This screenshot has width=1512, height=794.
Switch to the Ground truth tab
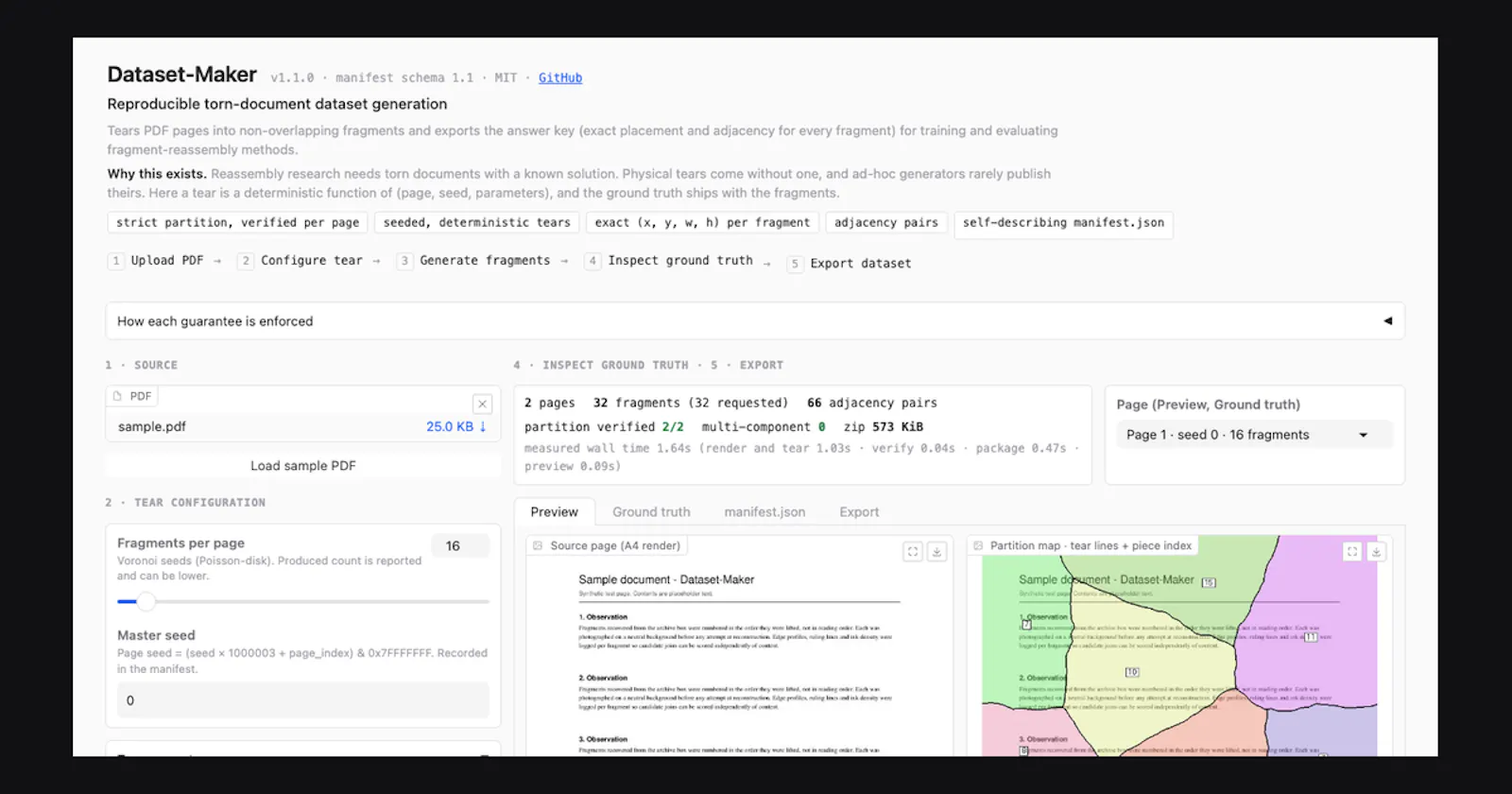point(651,511)
